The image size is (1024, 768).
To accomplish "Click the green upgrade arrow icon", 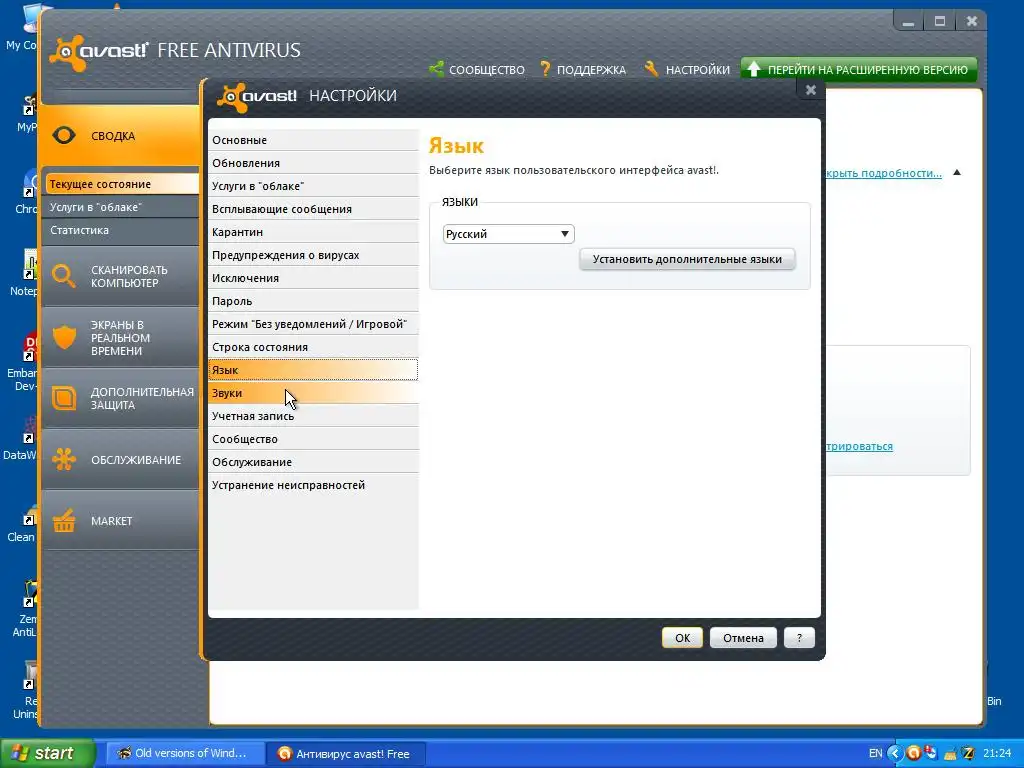I will tap(754, 69).
